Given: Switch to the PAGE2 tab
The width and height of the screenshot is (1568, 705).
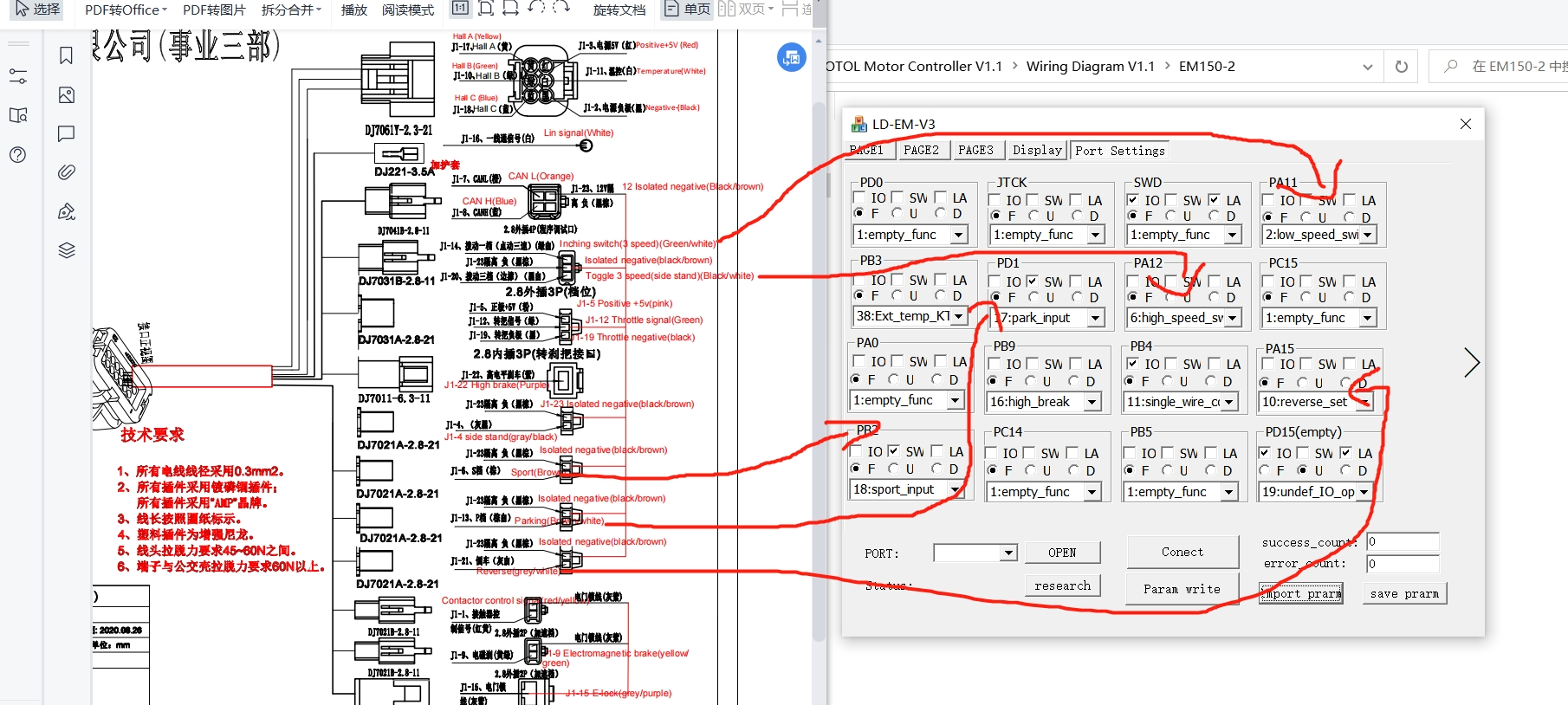Looking at the screenshot, I should tap(921, 150).
